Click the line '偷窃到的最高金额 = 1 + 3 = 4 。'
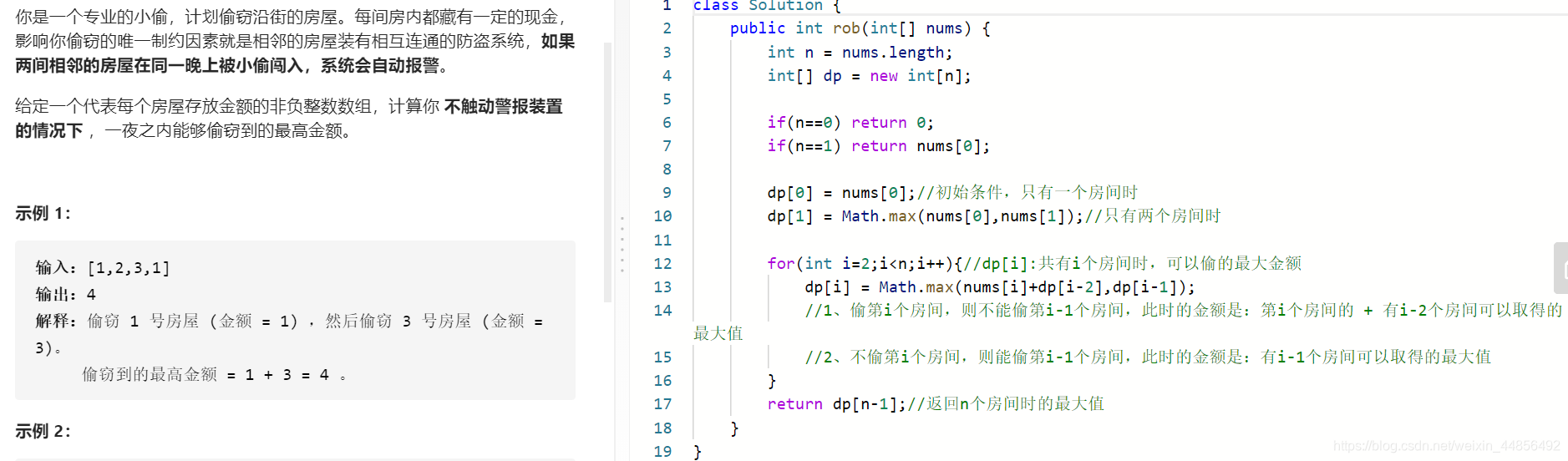The width and height of the screenshot is (1568, 461). (x=214, y=375)
